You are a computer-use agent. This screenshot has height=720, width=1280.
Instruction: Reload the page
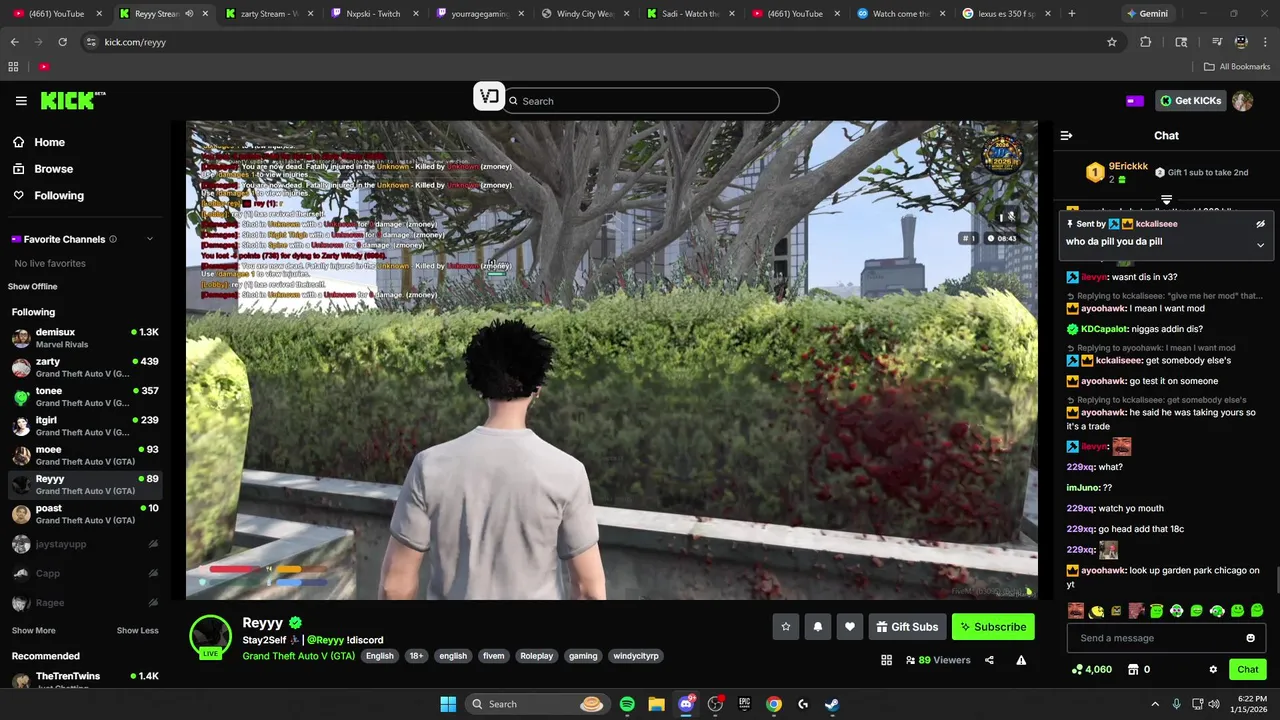pyautogui.click(x=62, y=42)
